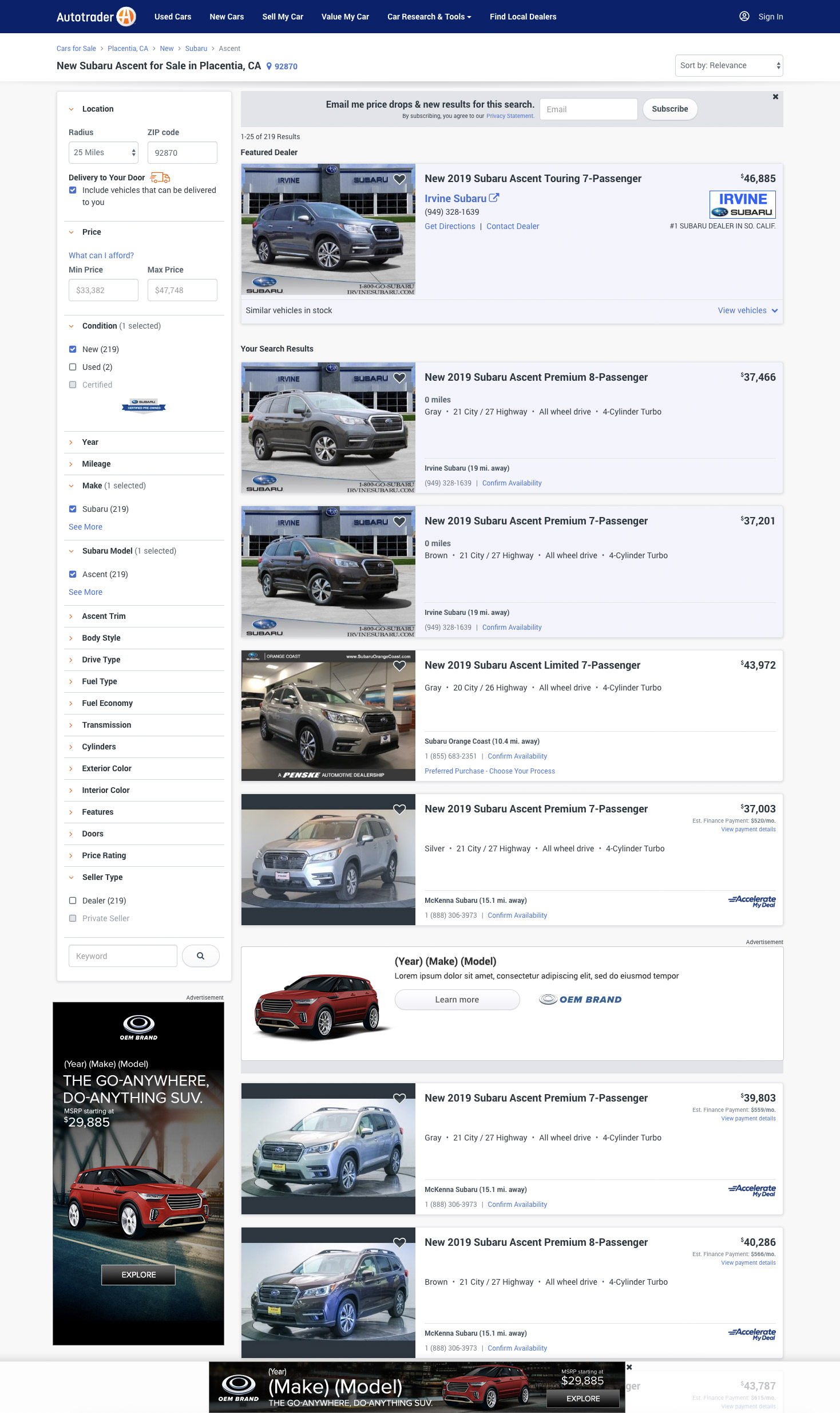Click Get Directions for Irvine Subaru

click(x=450, y=226)
